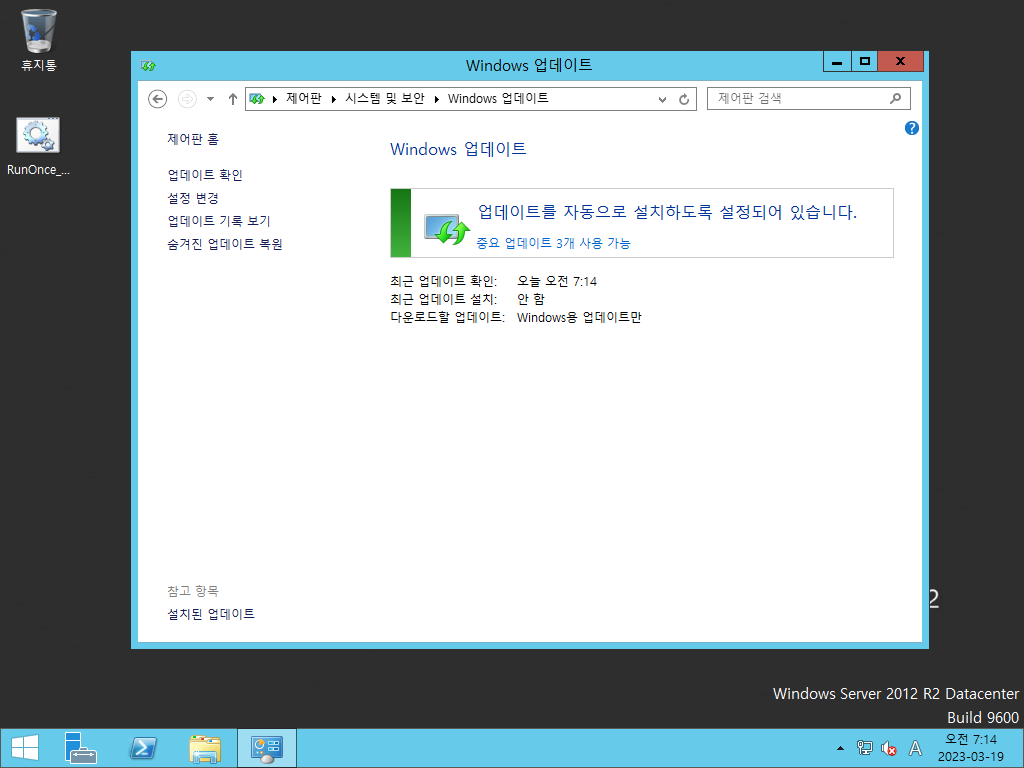Refresh the Windows Update page

pyautogui.click(x=684, y=99)
